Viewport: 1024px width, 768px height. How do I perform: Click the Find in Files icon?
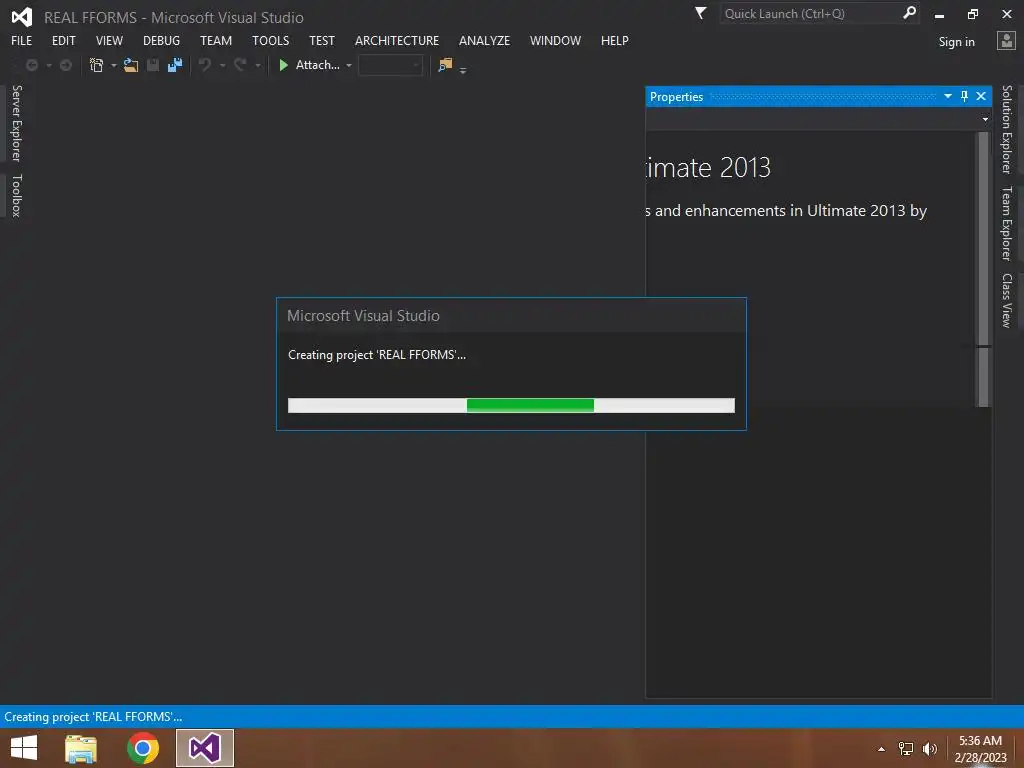(445, 65)
